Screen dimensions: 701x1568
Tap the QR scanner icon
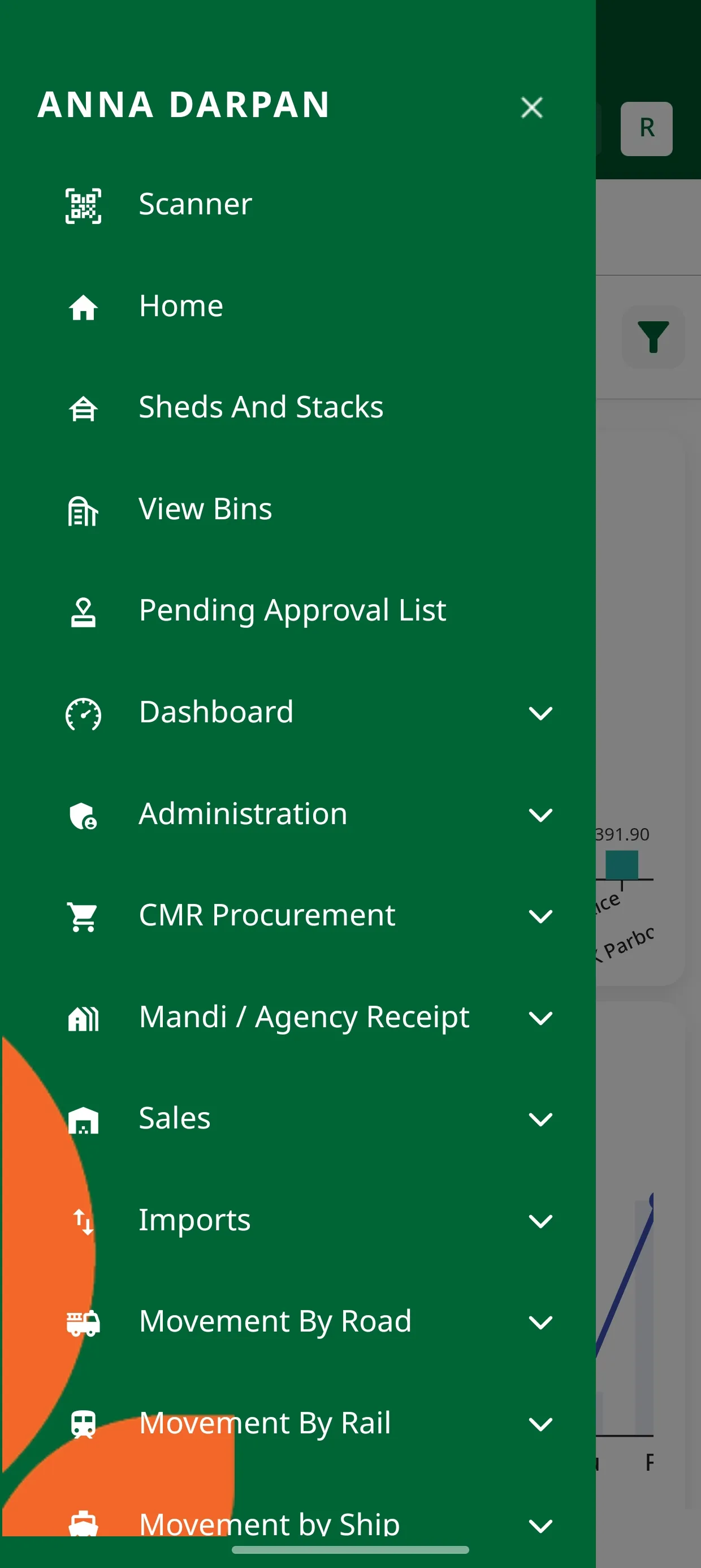click(x=83, y=206)
